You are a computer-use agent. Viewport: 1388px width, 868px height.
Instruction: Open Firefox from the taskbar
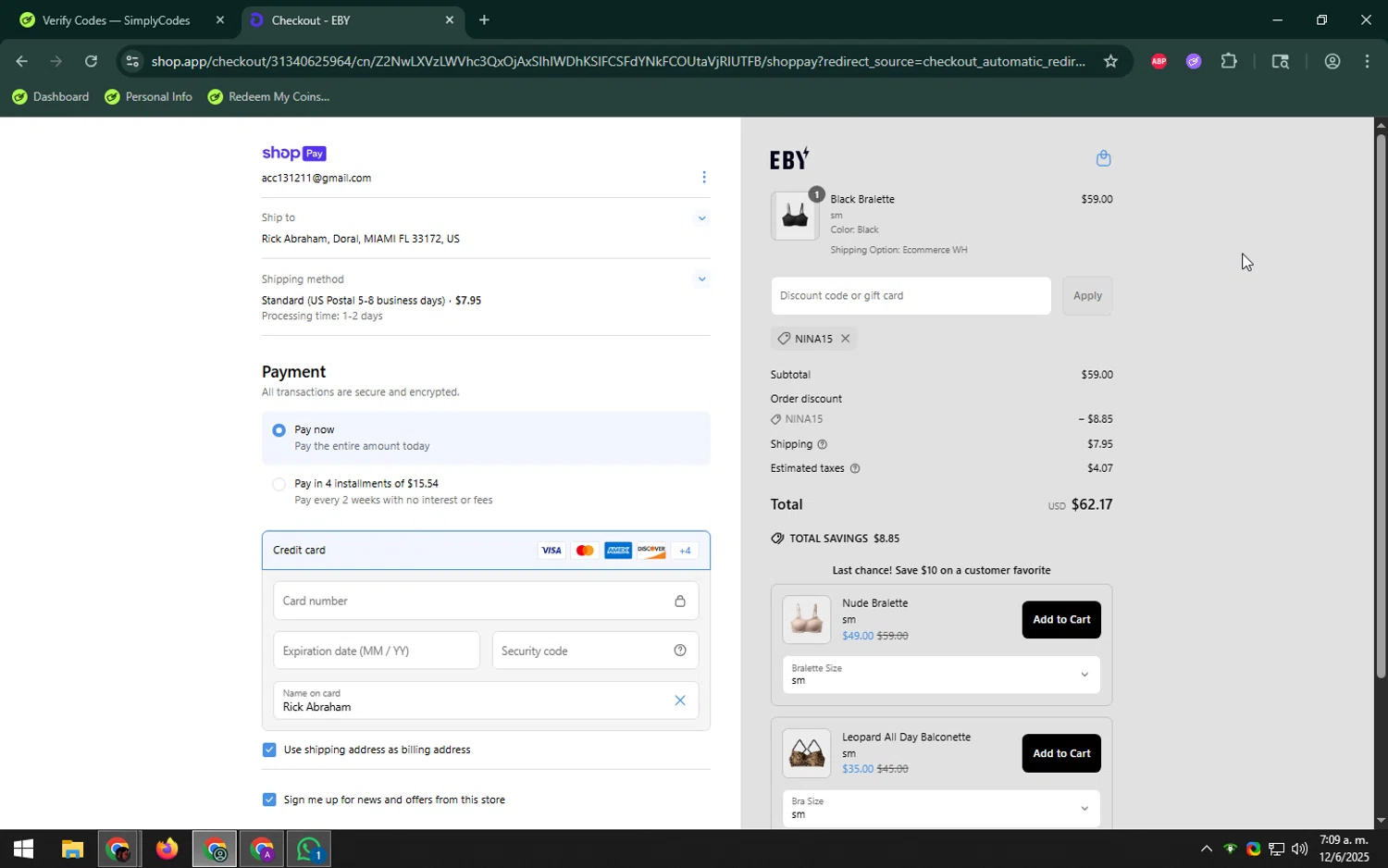[167, 849]
